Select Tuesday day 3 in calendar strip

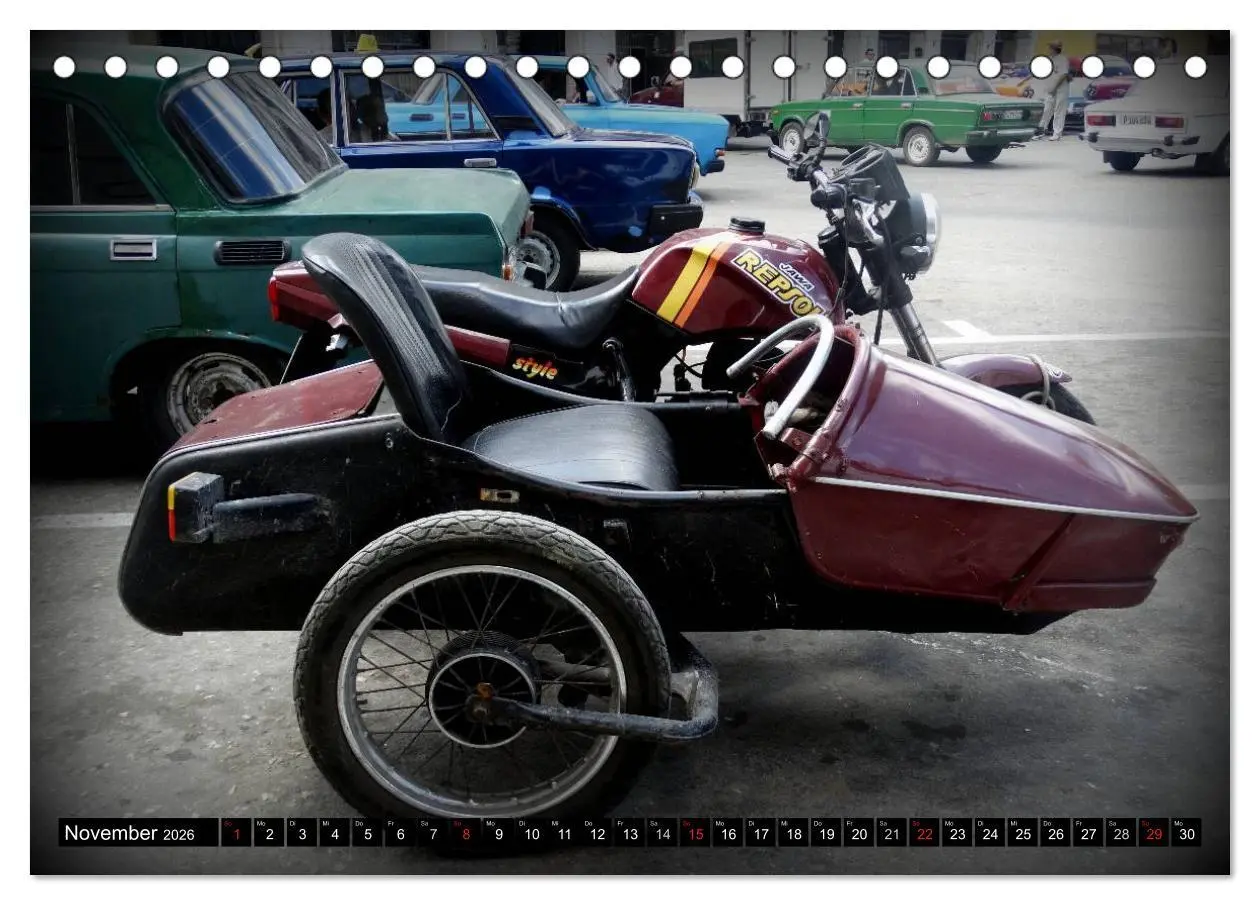(x=301, y=832)
